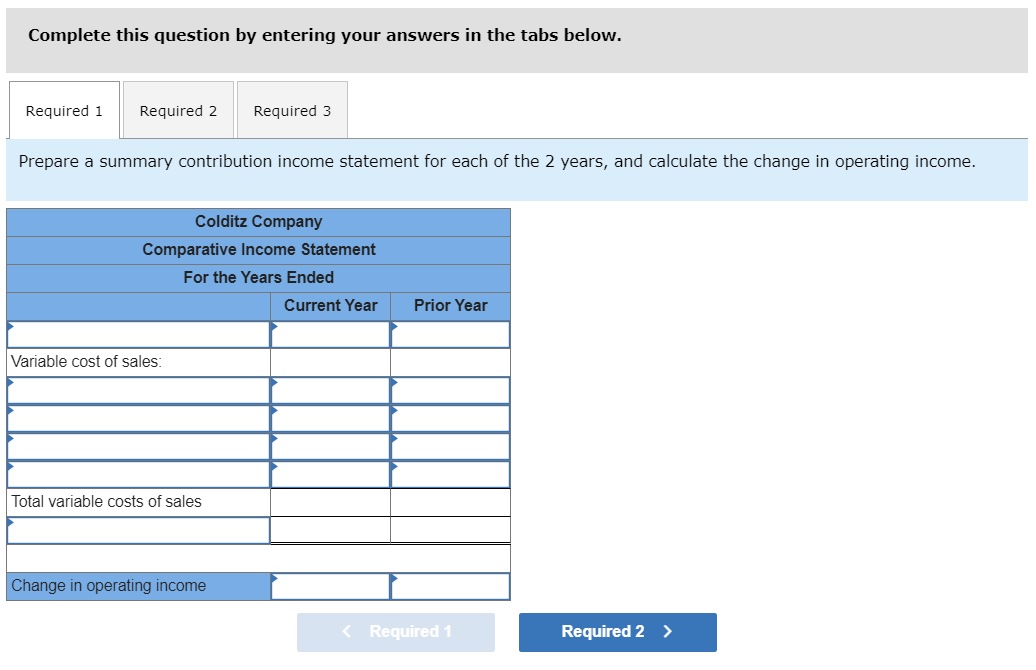Open label dropdown directly above Total variable costs

coord(138,474)
